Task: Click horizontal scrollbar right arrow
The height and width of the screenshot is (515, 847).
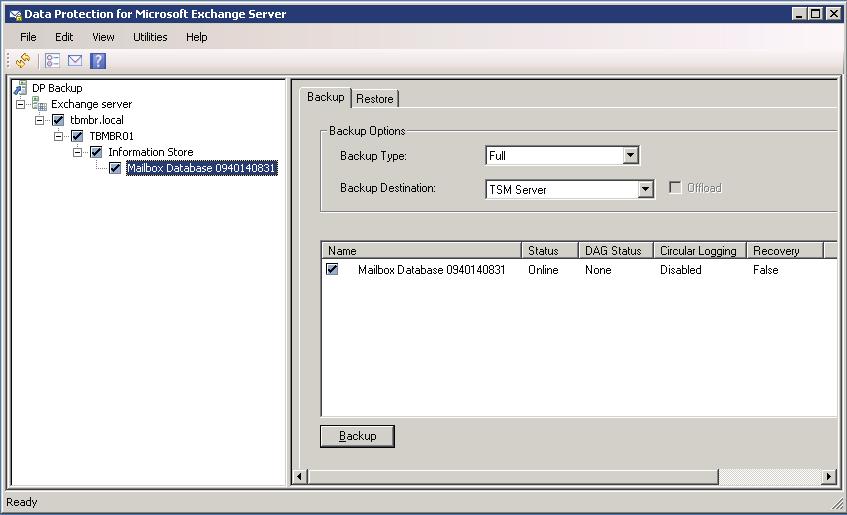Action: (829, 477)
